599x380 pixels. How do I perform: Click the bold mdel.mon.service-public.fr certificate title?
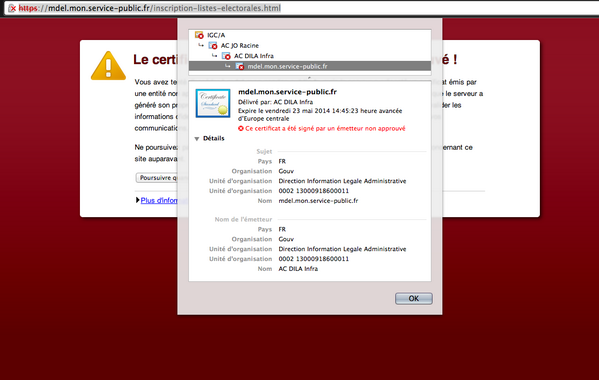[287, 92]
